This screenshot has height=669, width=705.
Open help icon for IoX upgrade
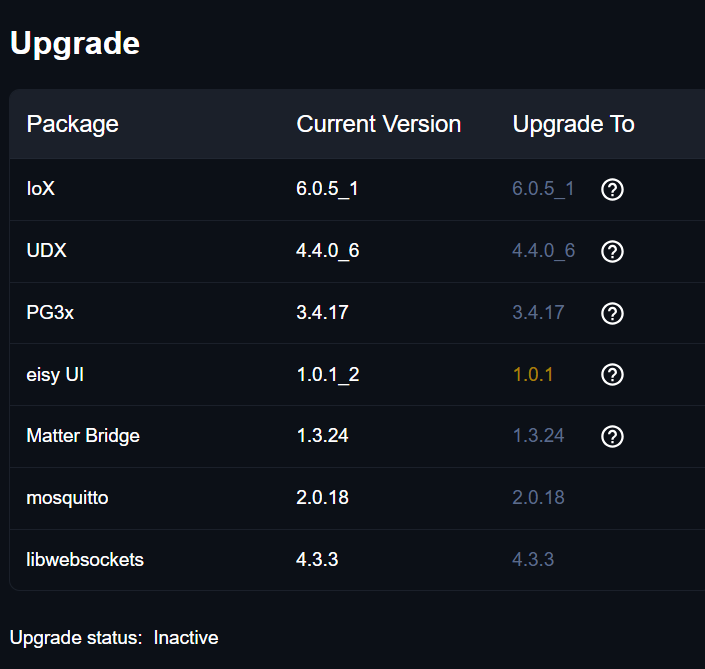coord(612,190)
